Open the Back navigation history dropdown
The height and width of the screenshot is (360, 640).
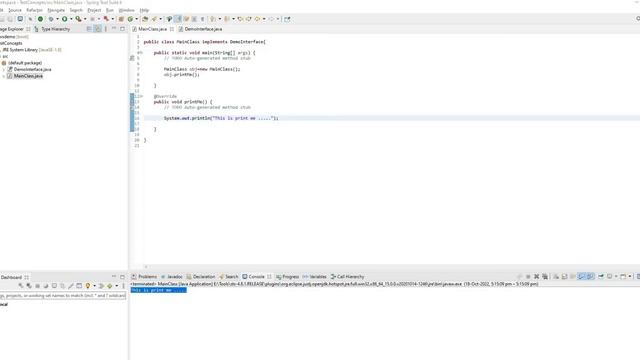[264, 19]
